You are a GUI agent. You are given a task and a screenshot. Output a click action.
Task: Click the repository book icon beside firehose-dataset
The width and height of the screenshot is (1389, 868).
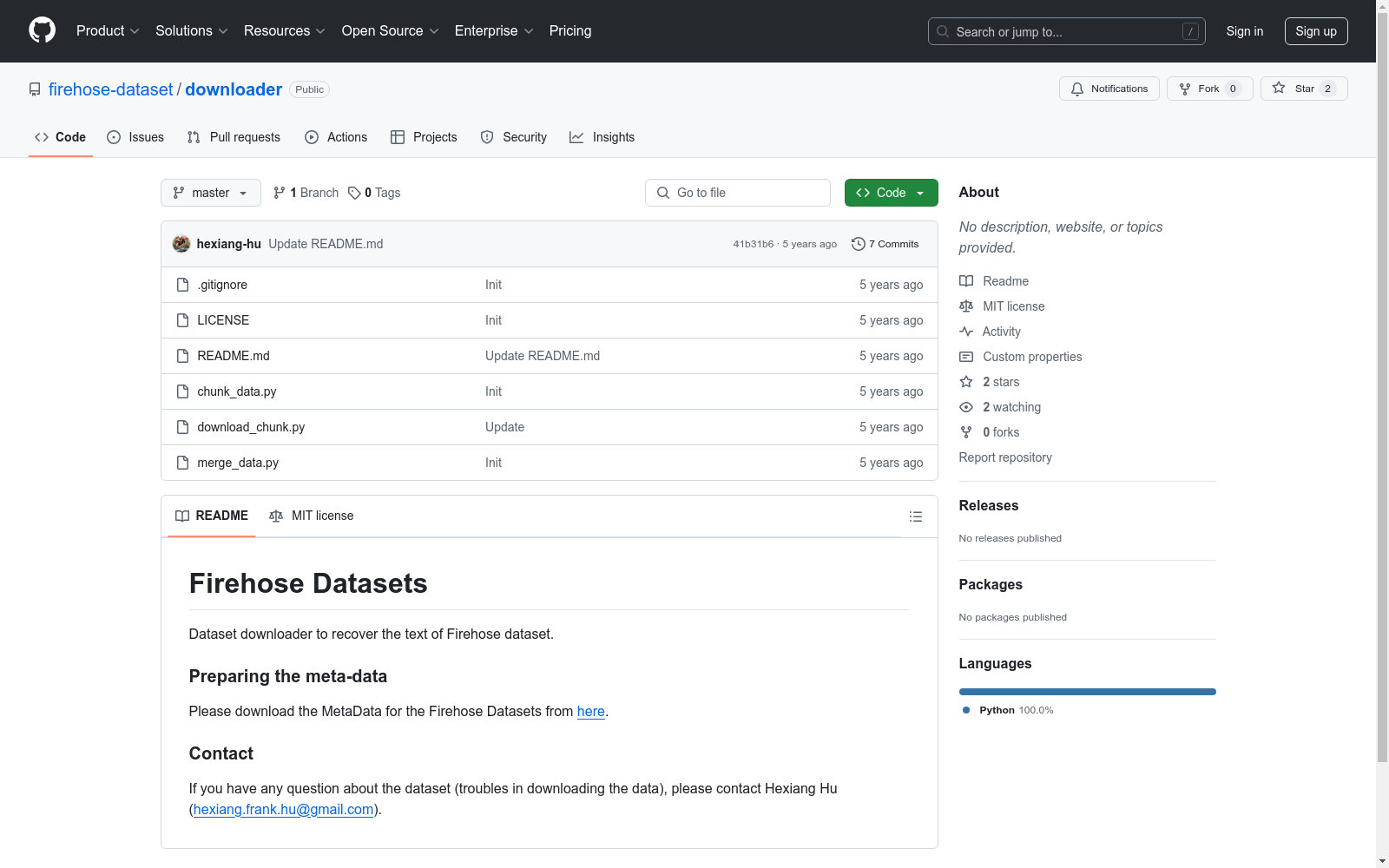click(x=35, y=89)
